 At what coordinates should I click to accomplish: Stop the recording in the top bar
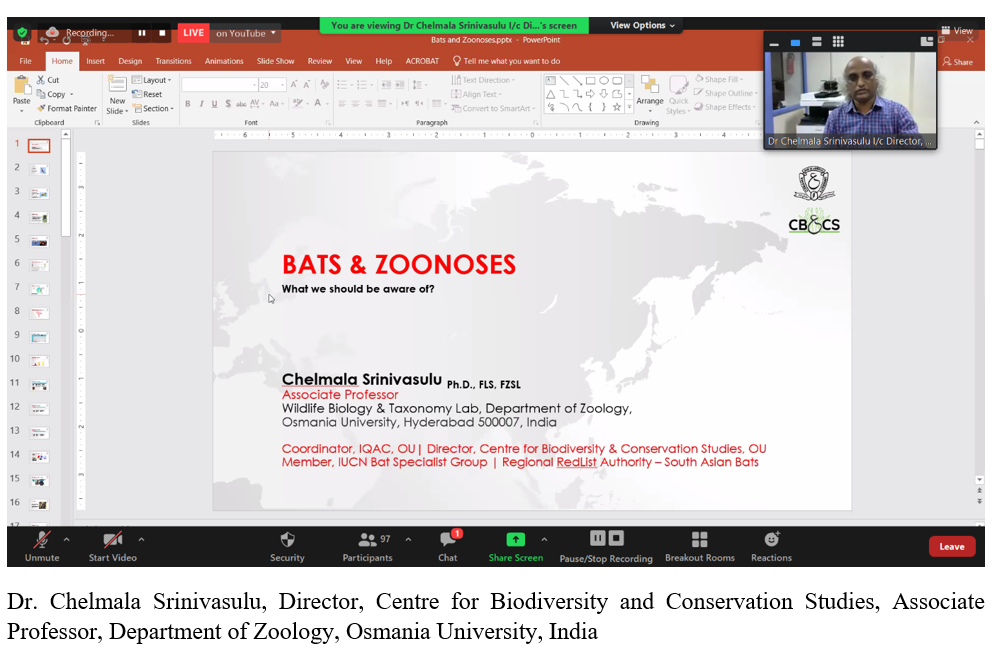[x=162, y=33]
